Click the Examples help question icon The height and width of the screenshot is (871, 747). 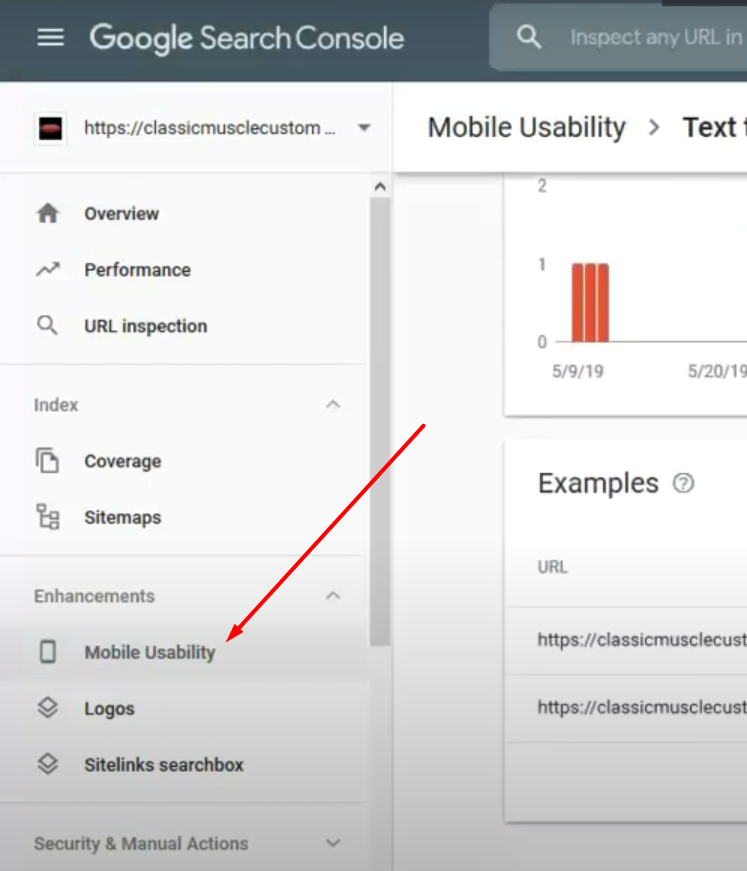click(683, 483)
